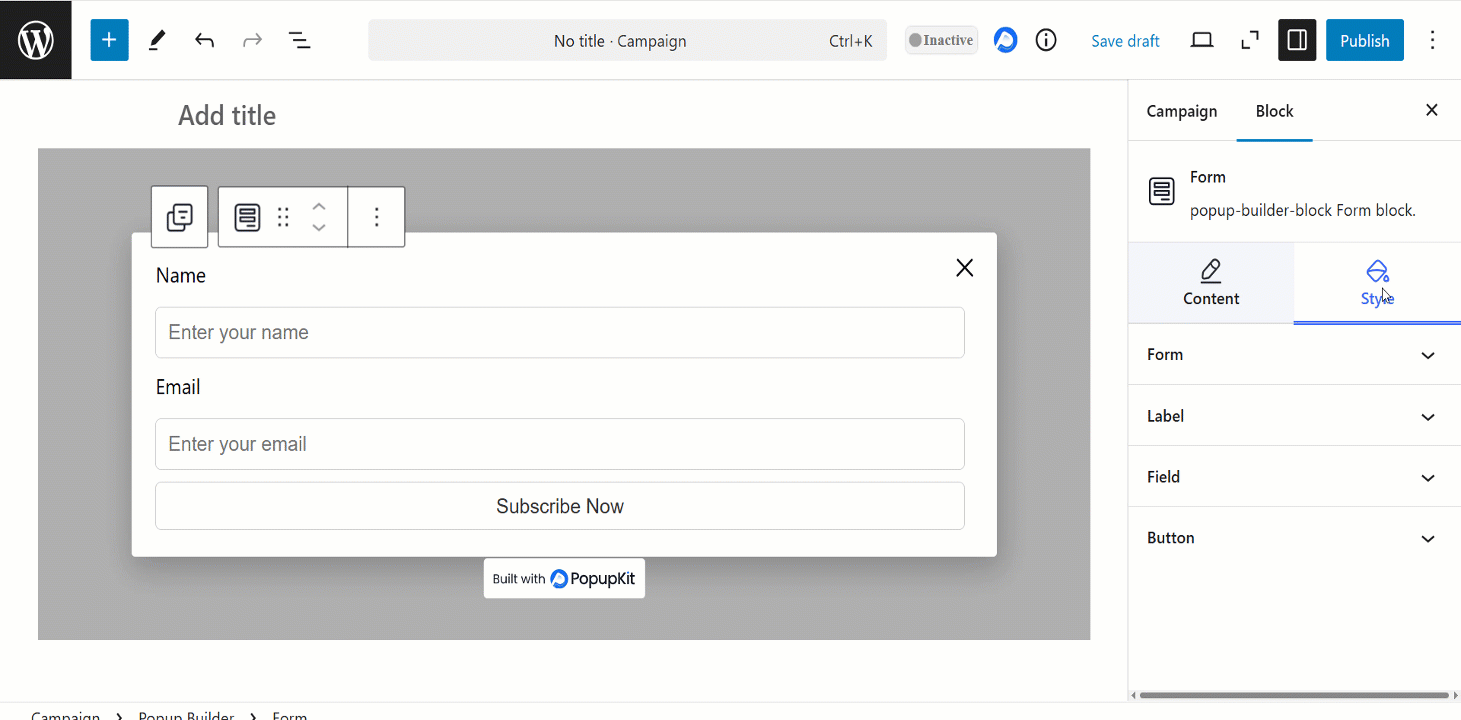Open the block inserter plus button
This screenshot has height=720, width=1461.
[109, 40]
